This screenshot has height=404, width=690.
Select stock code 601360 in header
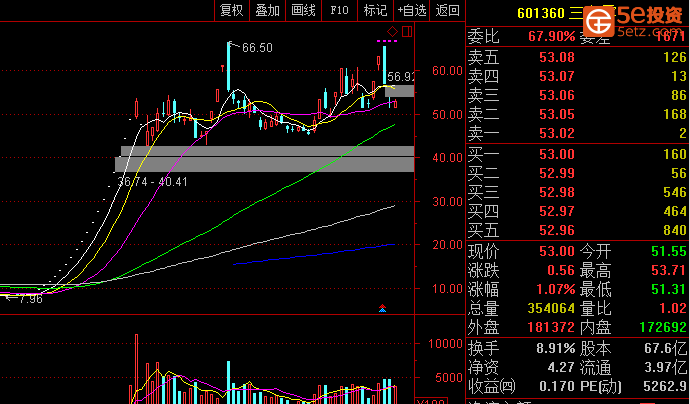541,13
